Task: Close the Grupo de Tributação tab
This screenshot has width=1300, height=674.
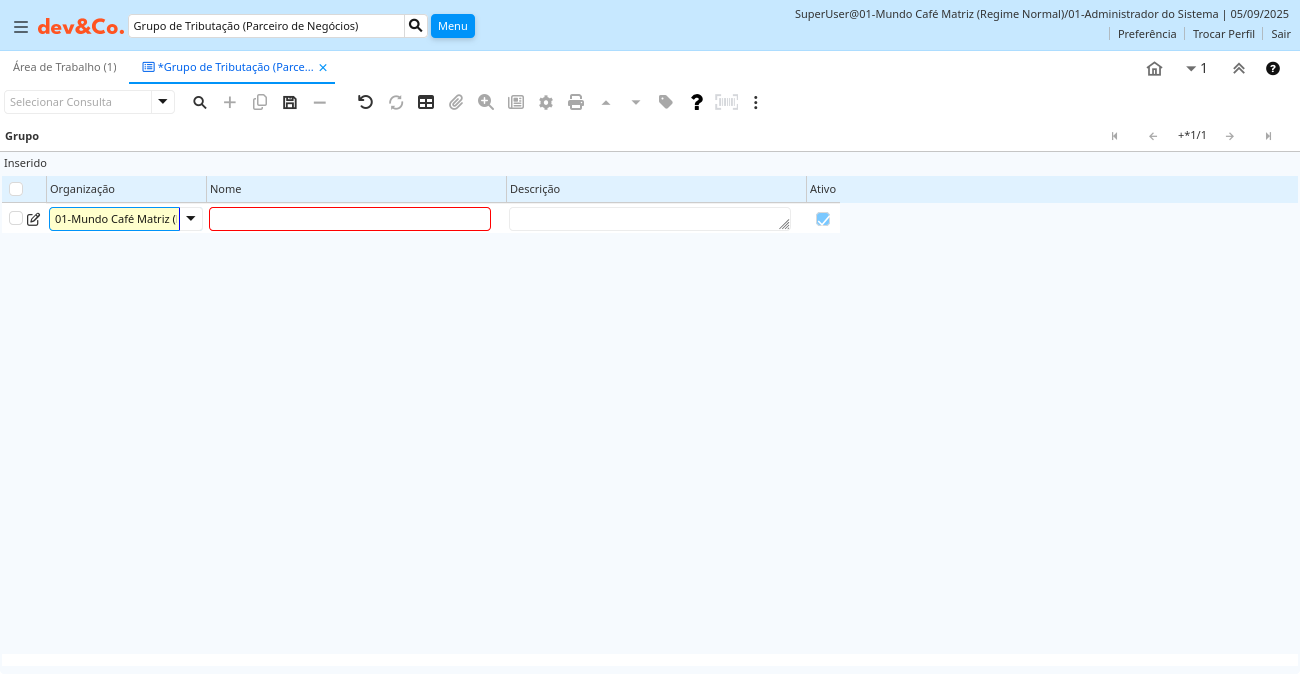Action: [x=323, y=68]
